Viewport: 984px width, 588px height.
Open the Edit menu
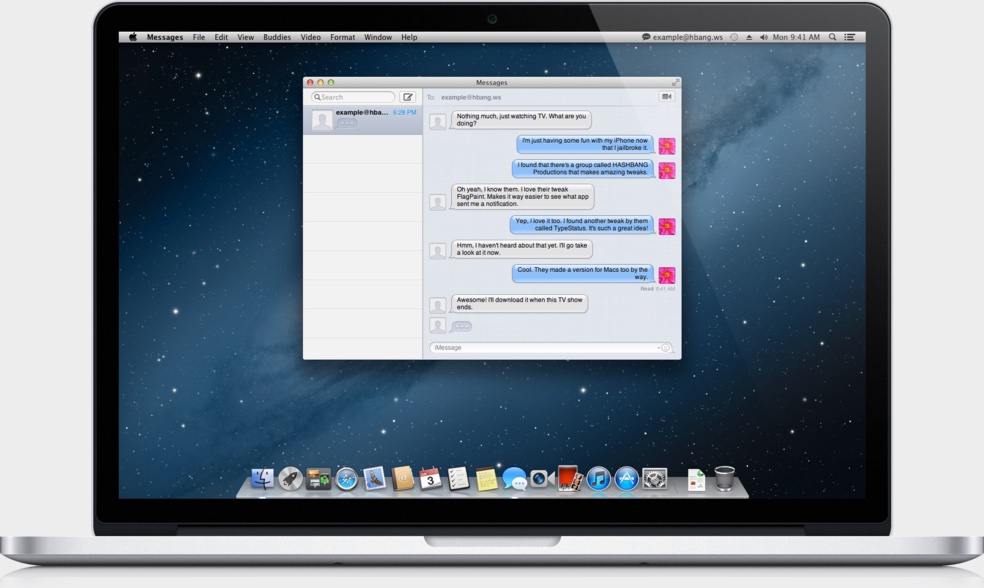[x=221, y=37]
